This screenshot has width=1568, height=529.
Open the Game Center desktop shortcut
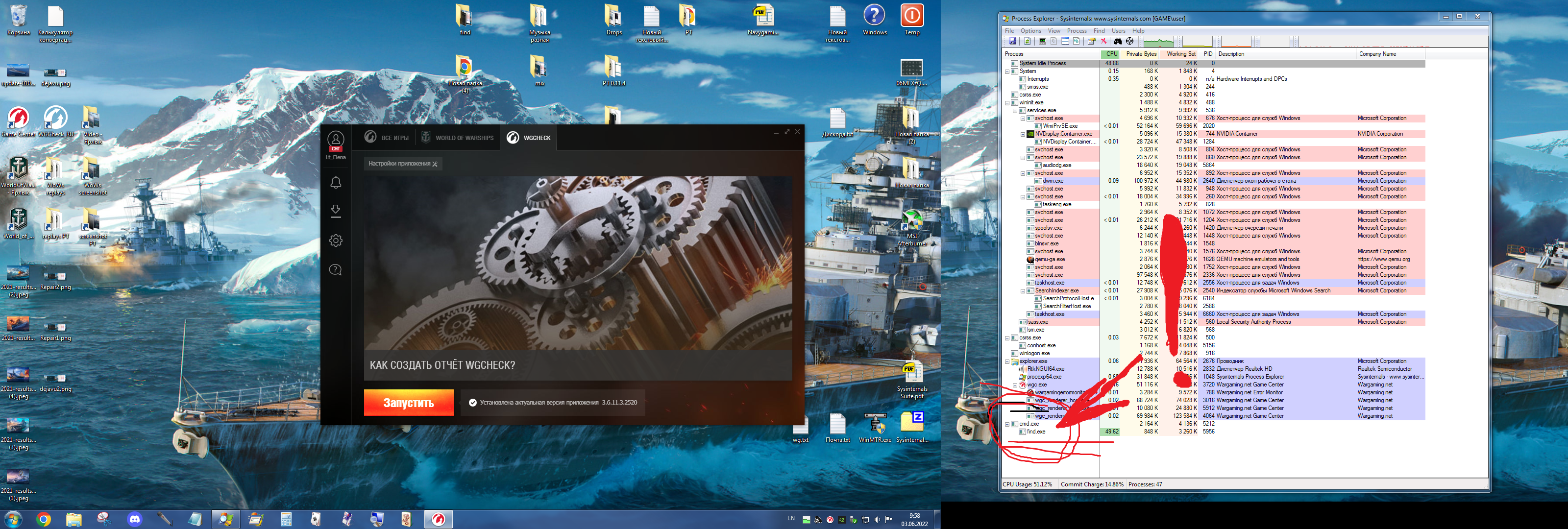coord(18,122)
